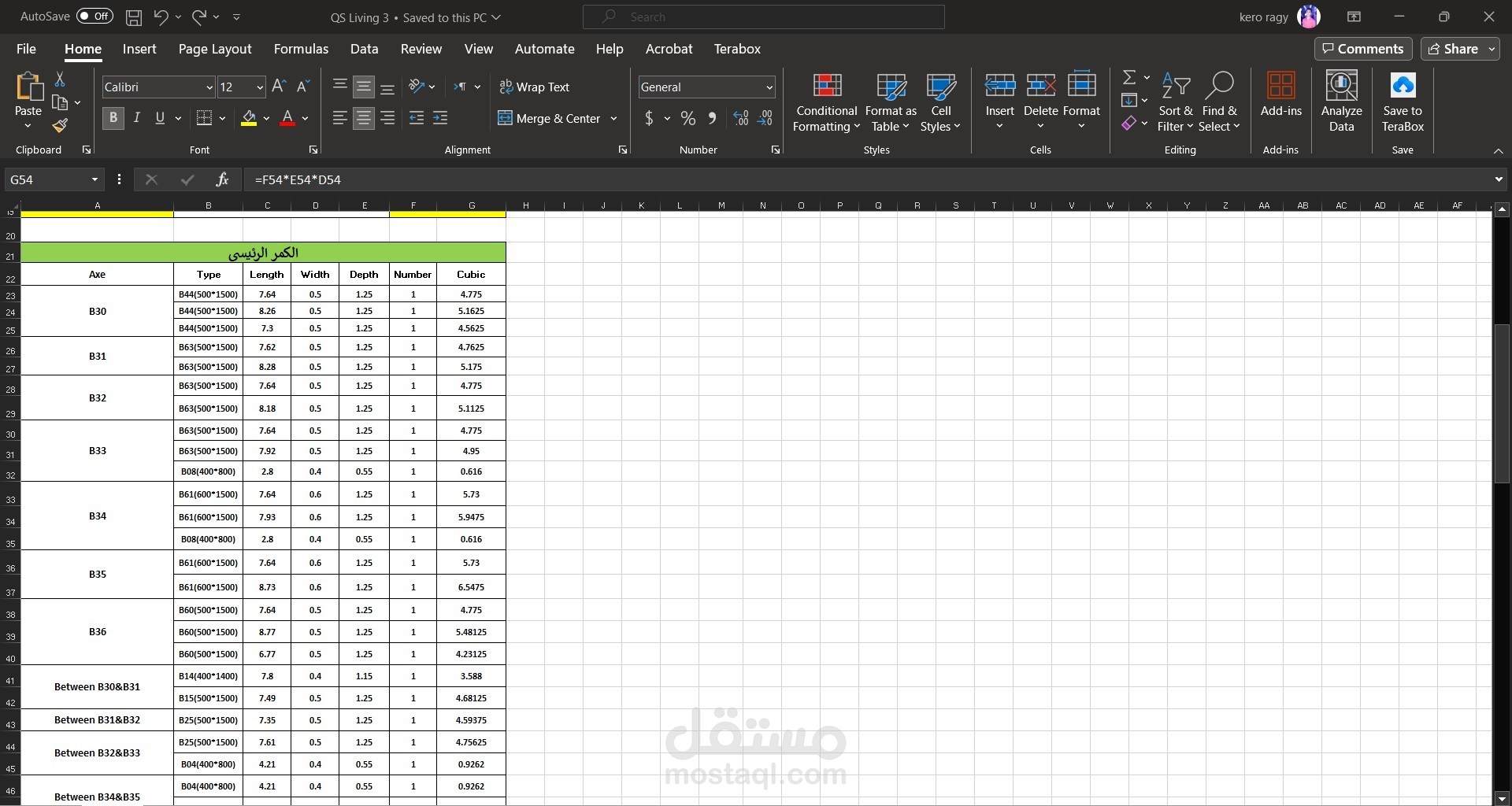The image size is (1512, 806).
Task: Click the Save disk icon
Action: tap(134, 17)
